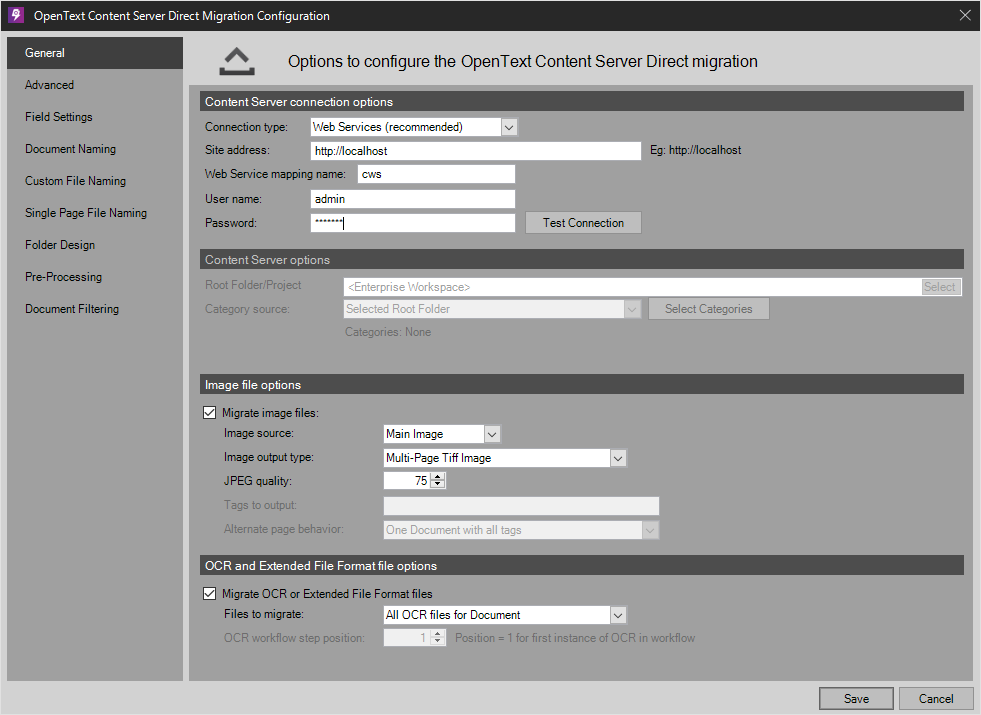Click the upload tray icon beside the heading

[237, 61]
